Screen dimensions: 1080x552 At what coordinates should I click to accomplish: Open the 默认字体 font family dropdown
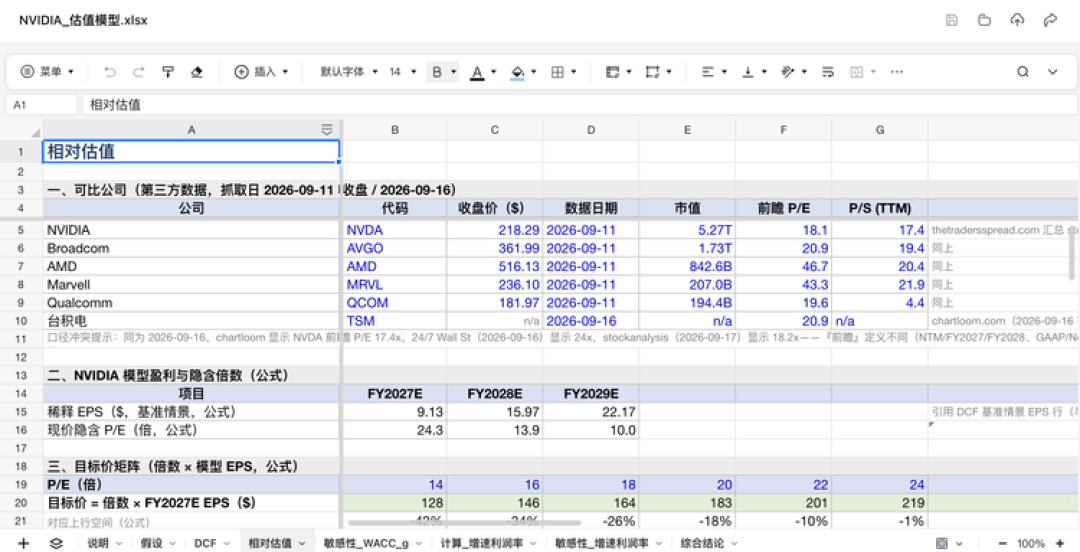[x=349, y=72]
